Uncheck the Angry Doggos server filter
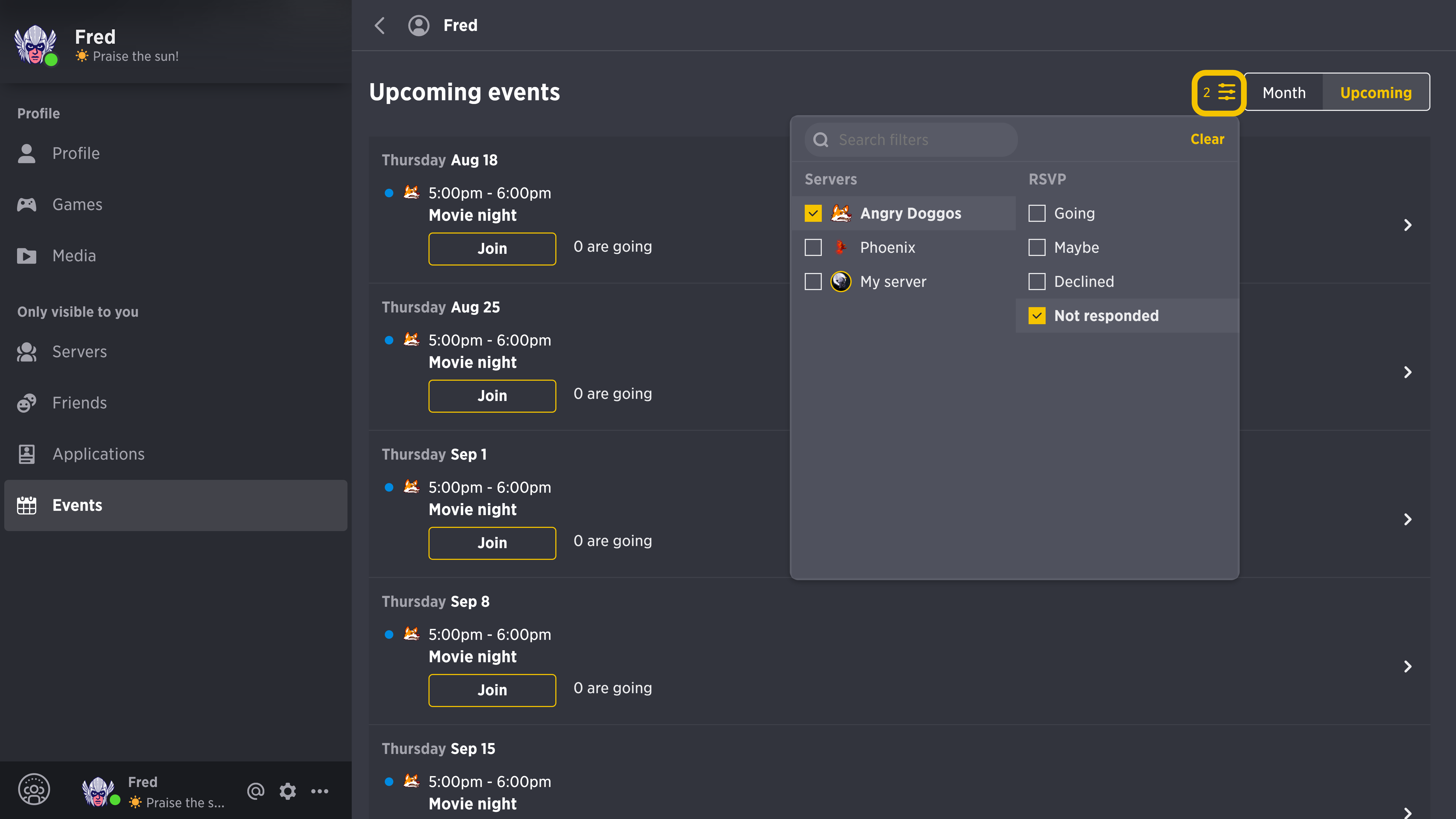 coord(813,213)
